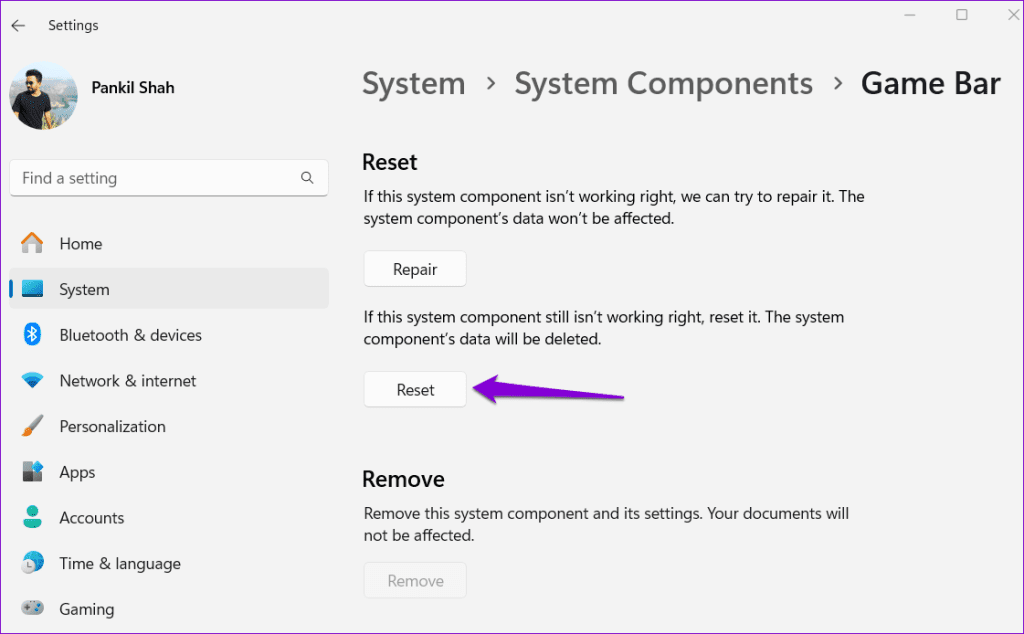Click the Bluetooth icon in sidebar
1024x634 pixels.
[x=33, y=335]
